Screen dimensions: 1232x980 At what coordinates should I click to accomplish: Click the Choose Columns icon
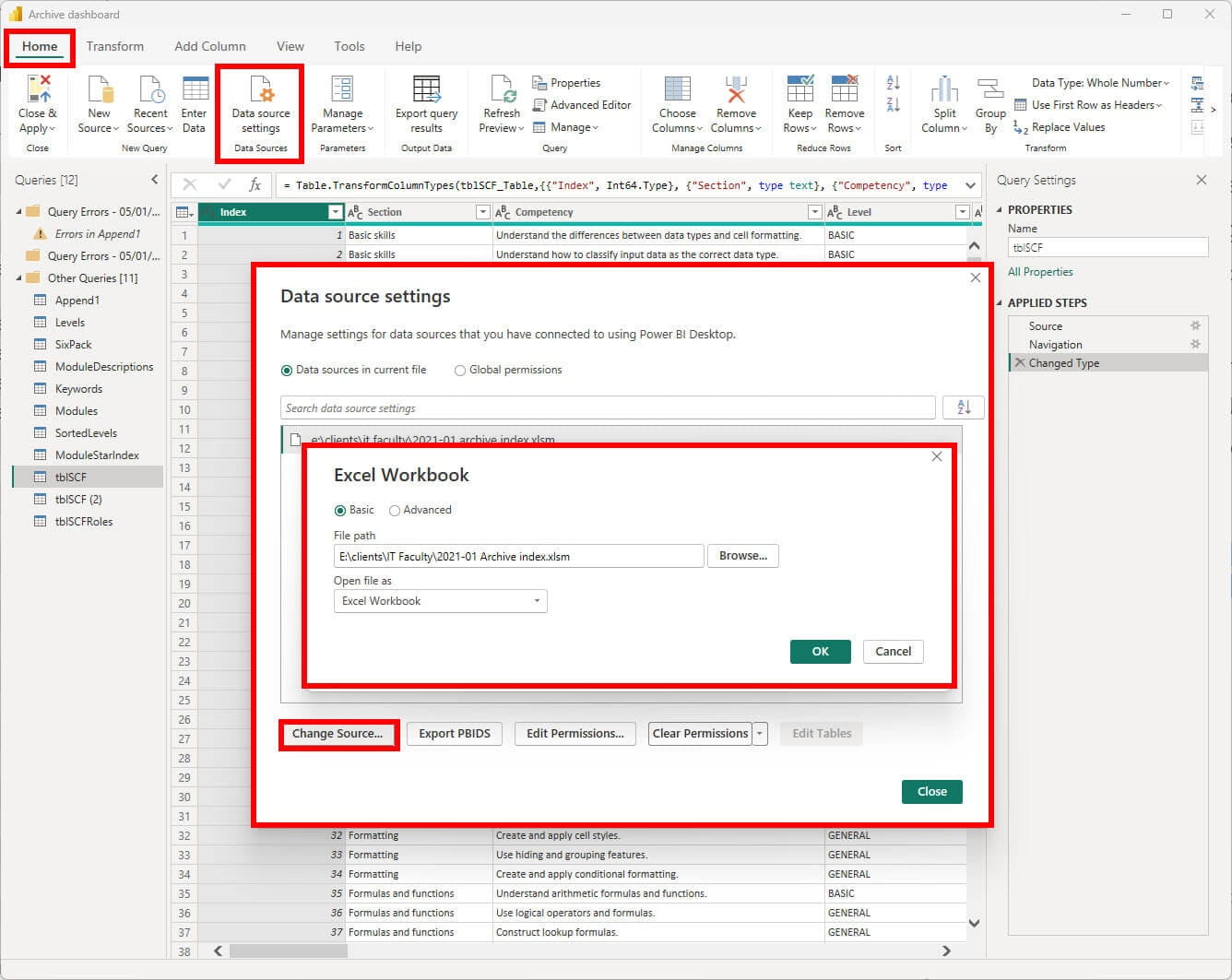tap(677, 89)
